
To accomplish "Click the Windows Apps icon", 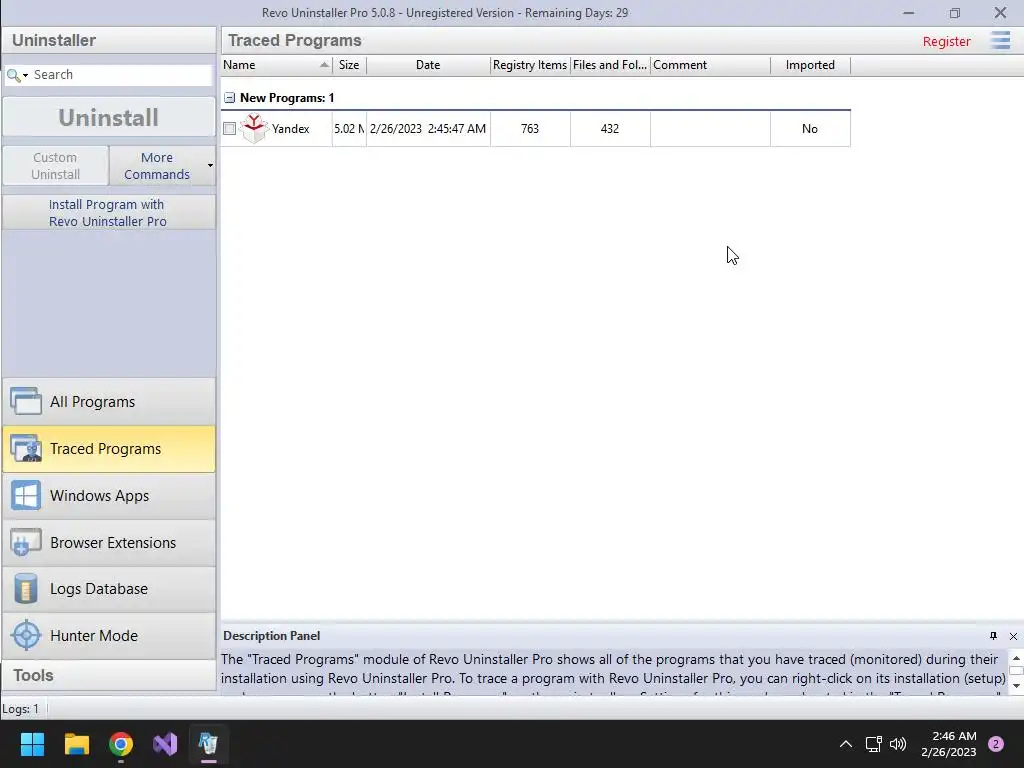I will pyautogui.click(x=26, y=496).
